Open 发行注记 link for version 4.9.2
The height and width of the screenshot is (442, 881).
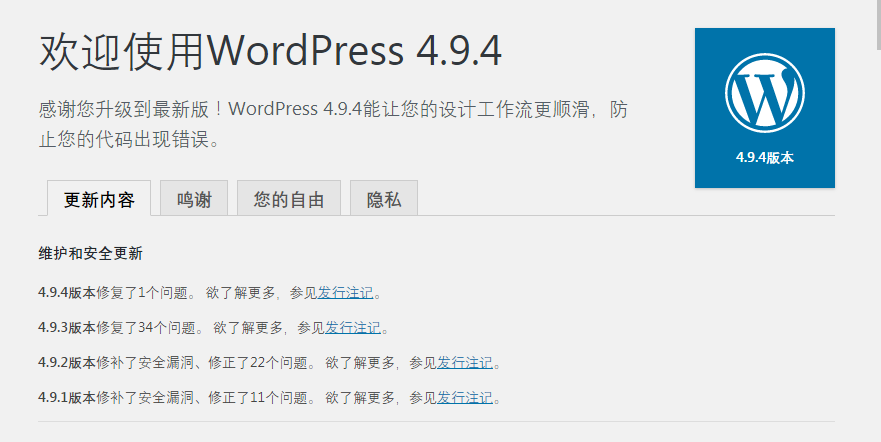point(465,363)
